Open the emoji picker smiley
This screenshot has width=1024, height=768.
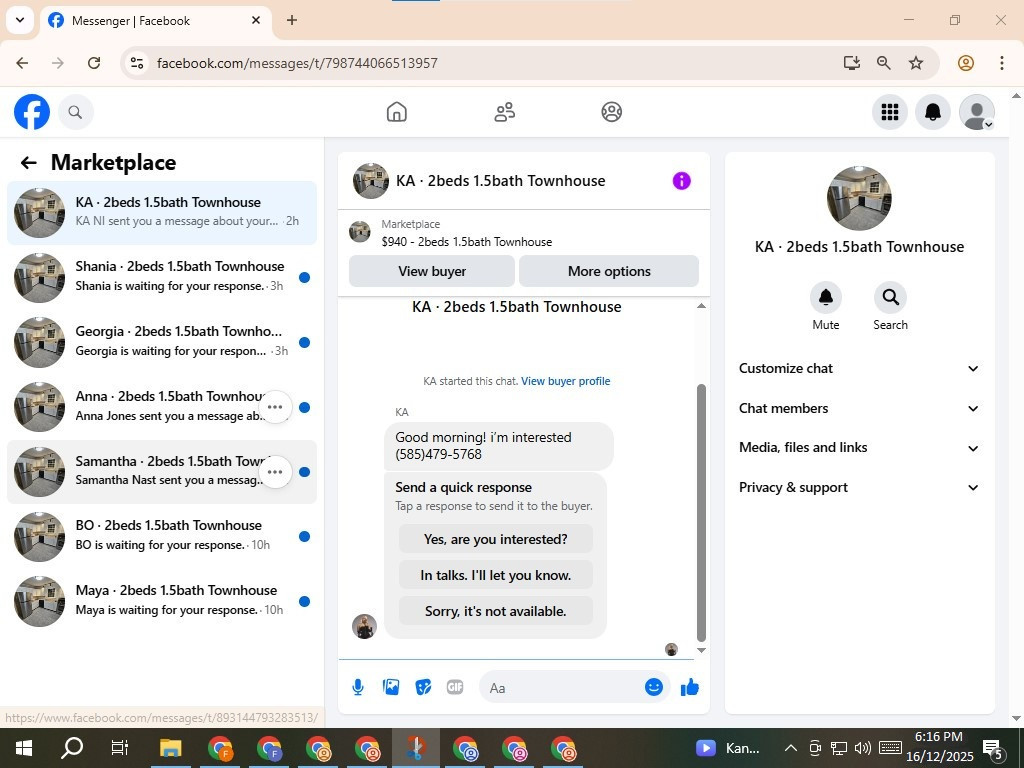coord(654,687)
